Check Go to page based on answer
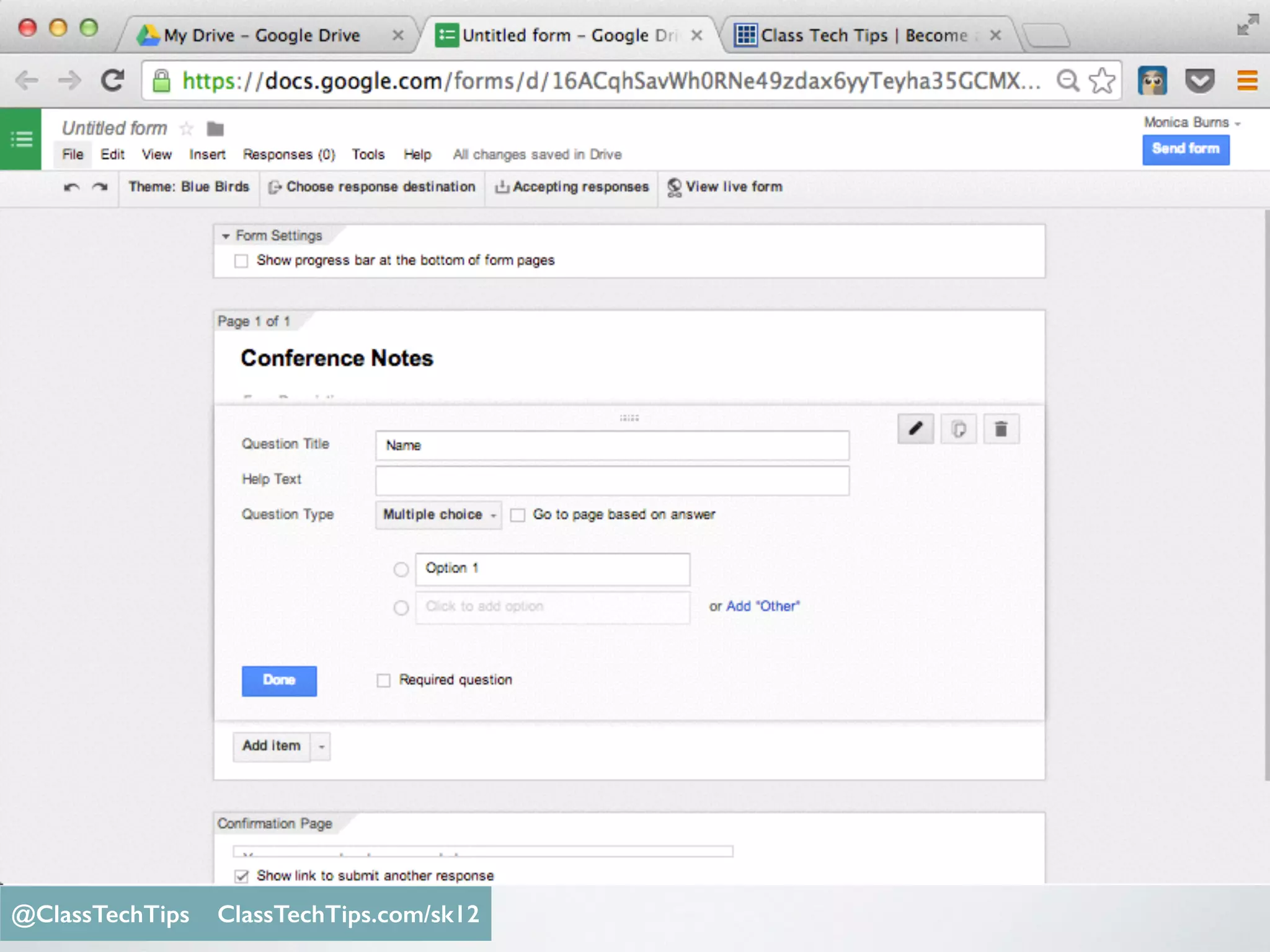This screenshot has height=952, width=1270. 518,515
